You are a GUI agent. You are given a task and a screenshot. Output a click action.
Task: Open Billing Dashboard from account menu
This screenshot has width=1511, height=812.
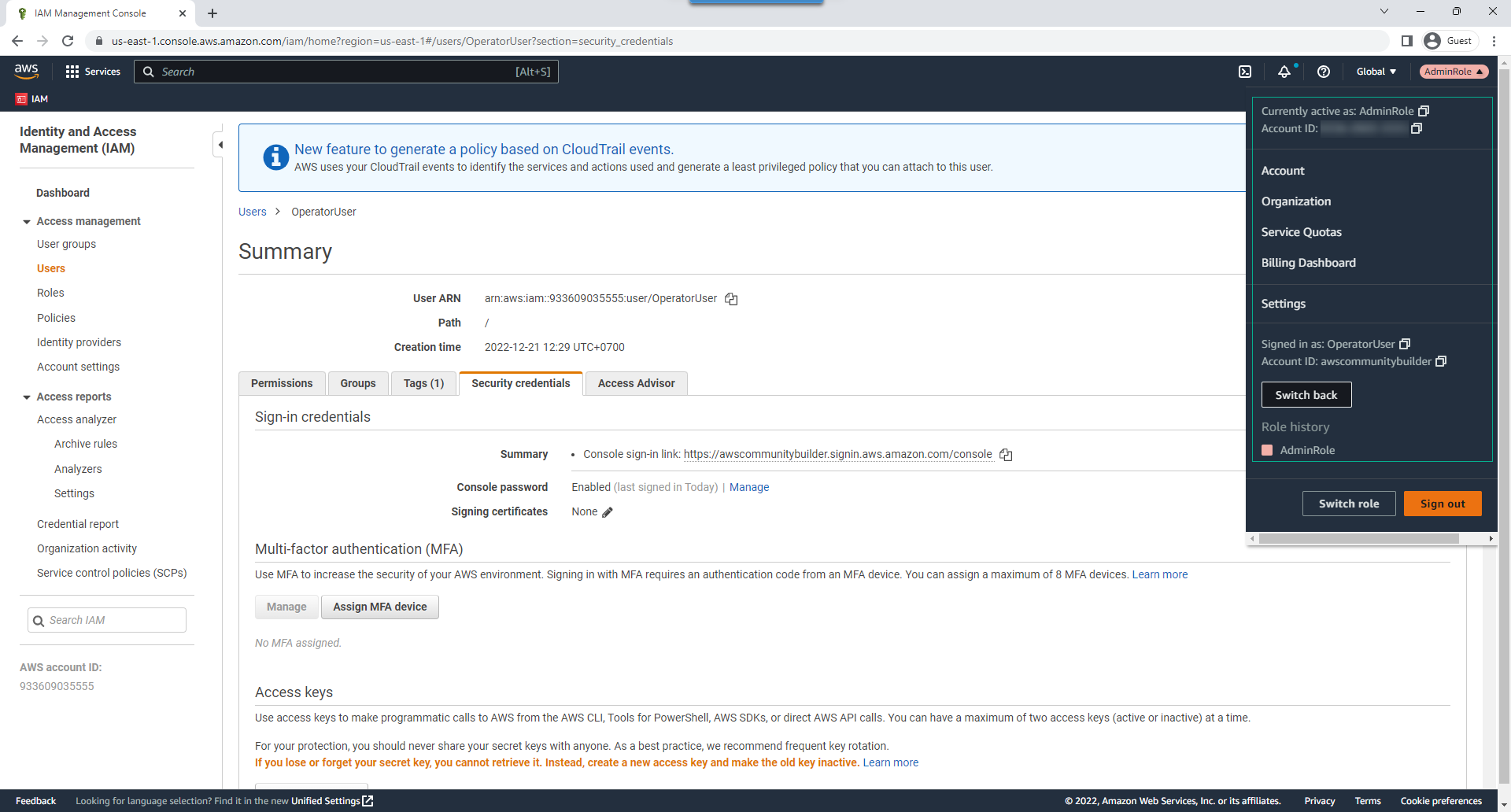coord(1308,263)
